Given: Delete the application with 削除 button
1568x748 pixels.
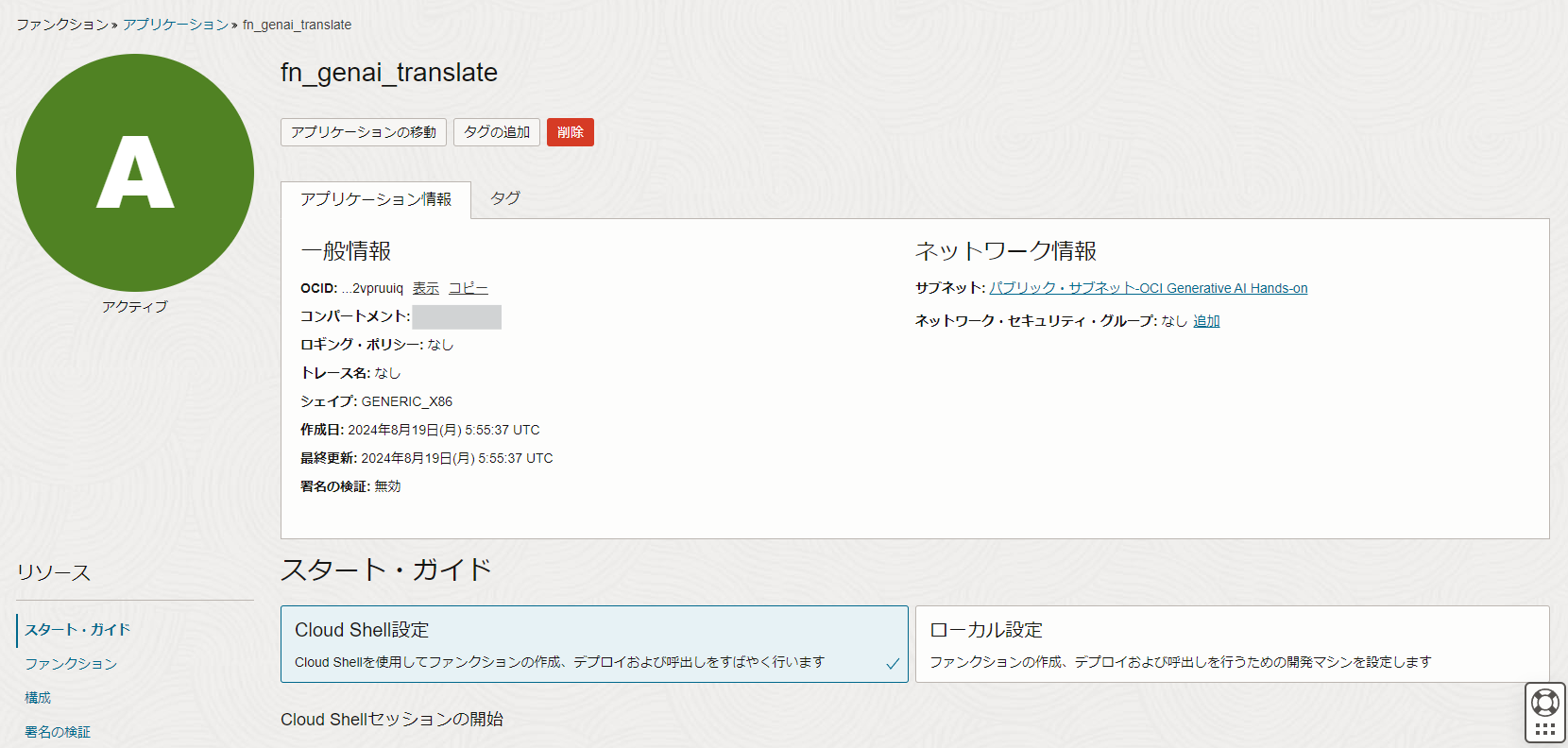Looking at the screenshot, I should 571,132.
